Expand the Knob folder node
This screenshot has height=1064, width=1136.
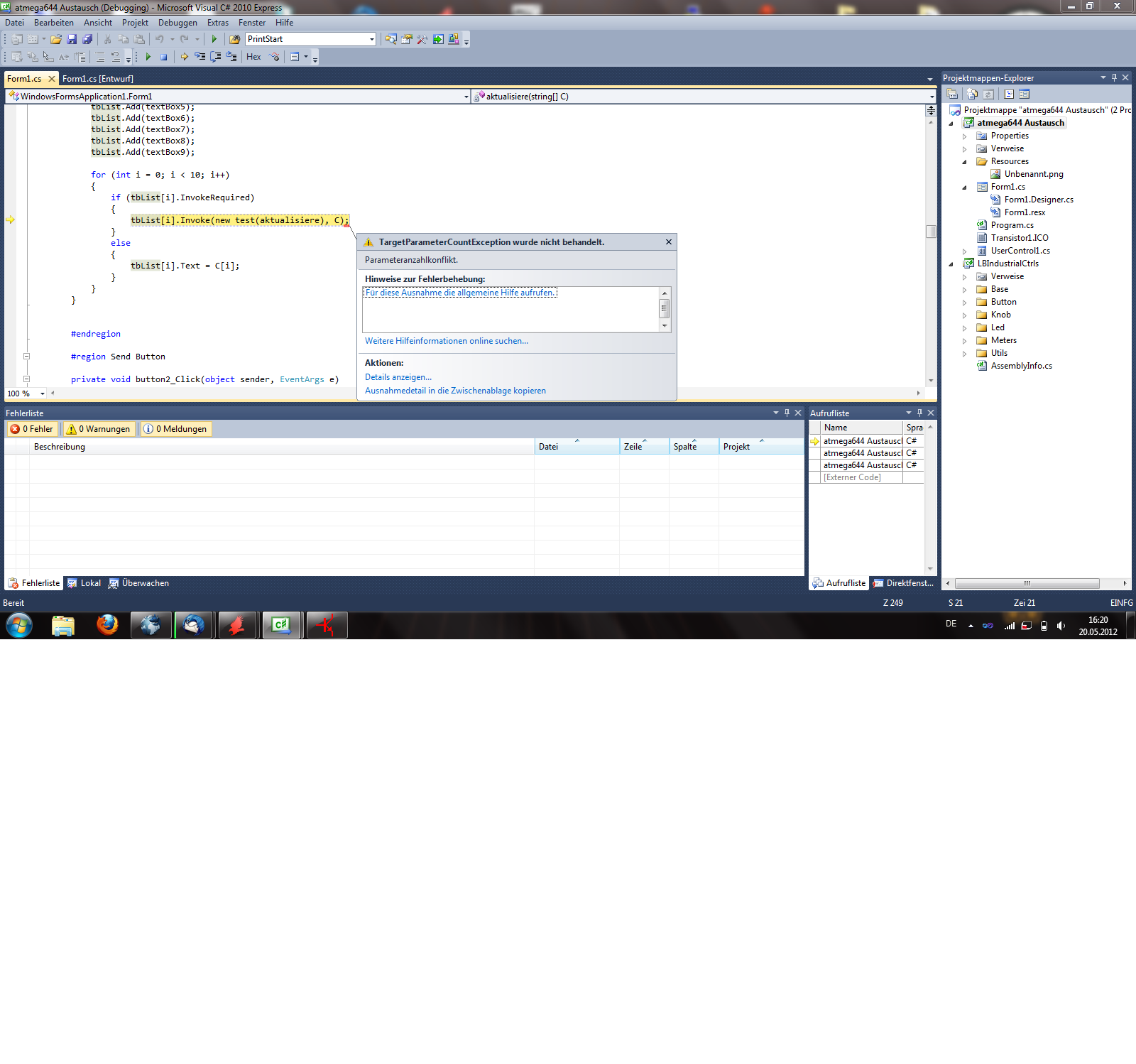[964, 315]
